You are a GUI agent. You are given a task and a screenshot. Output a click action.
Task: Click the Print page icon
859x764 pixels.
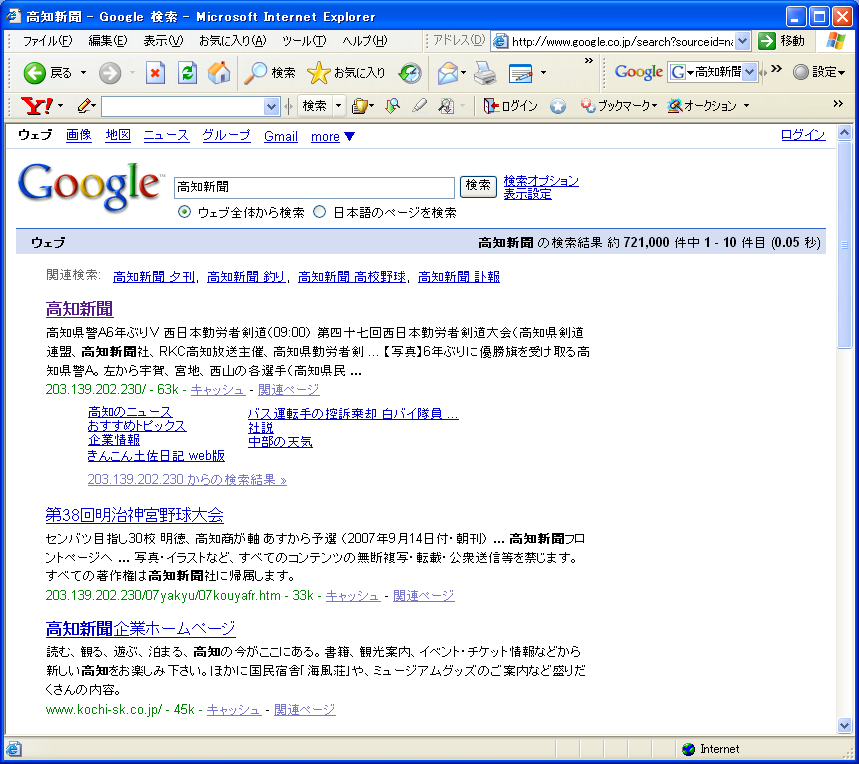click(x=485, y=72)
